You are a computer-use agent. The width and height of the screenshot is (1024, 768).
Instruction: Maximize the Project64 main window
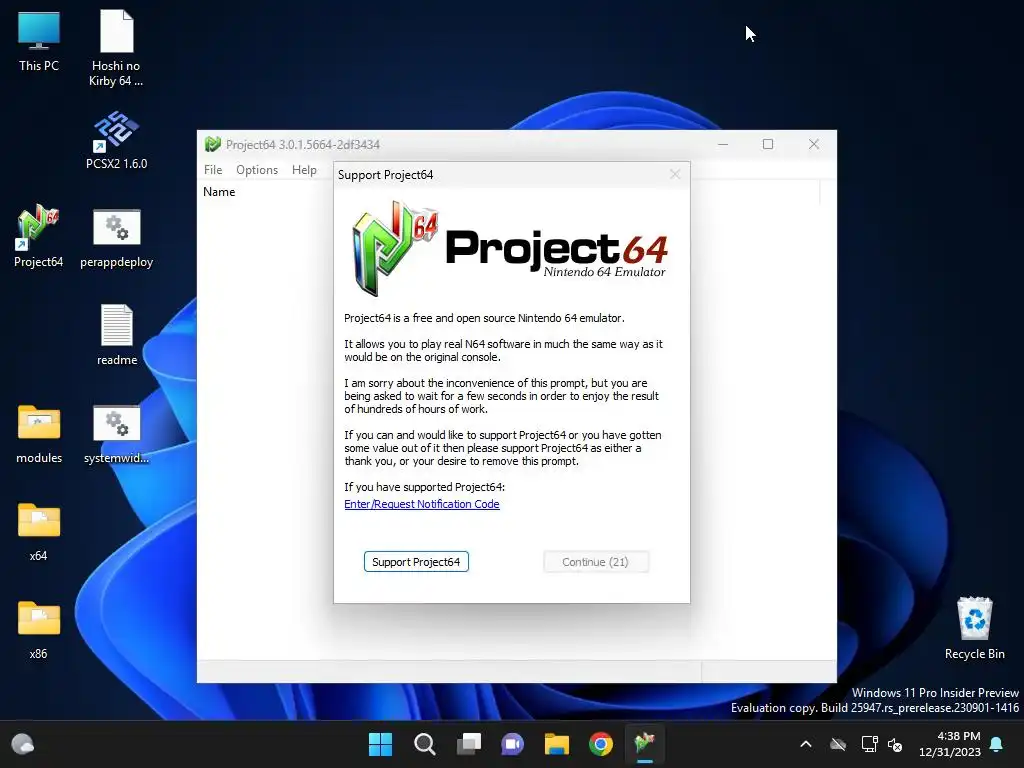pyautogui.click(x=768, y=144)
